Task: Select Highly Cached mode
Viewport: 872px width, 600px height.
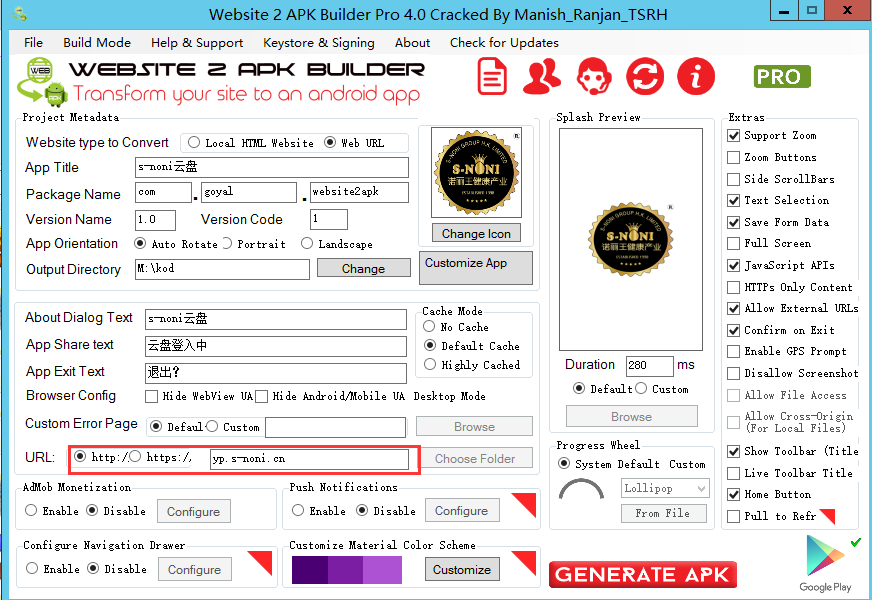Action: point(429,365)
